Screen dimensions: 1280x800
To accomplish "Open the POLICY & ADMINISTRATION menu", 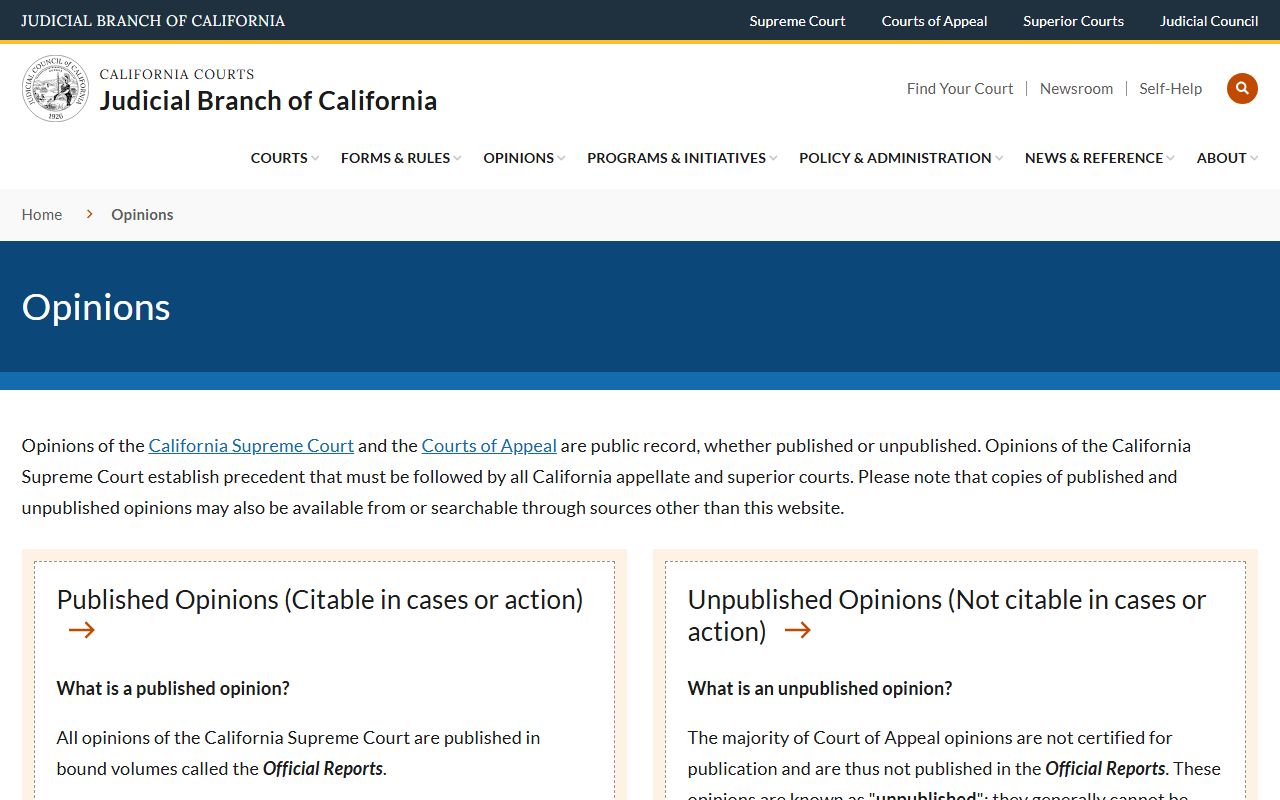I will [895, 158].
